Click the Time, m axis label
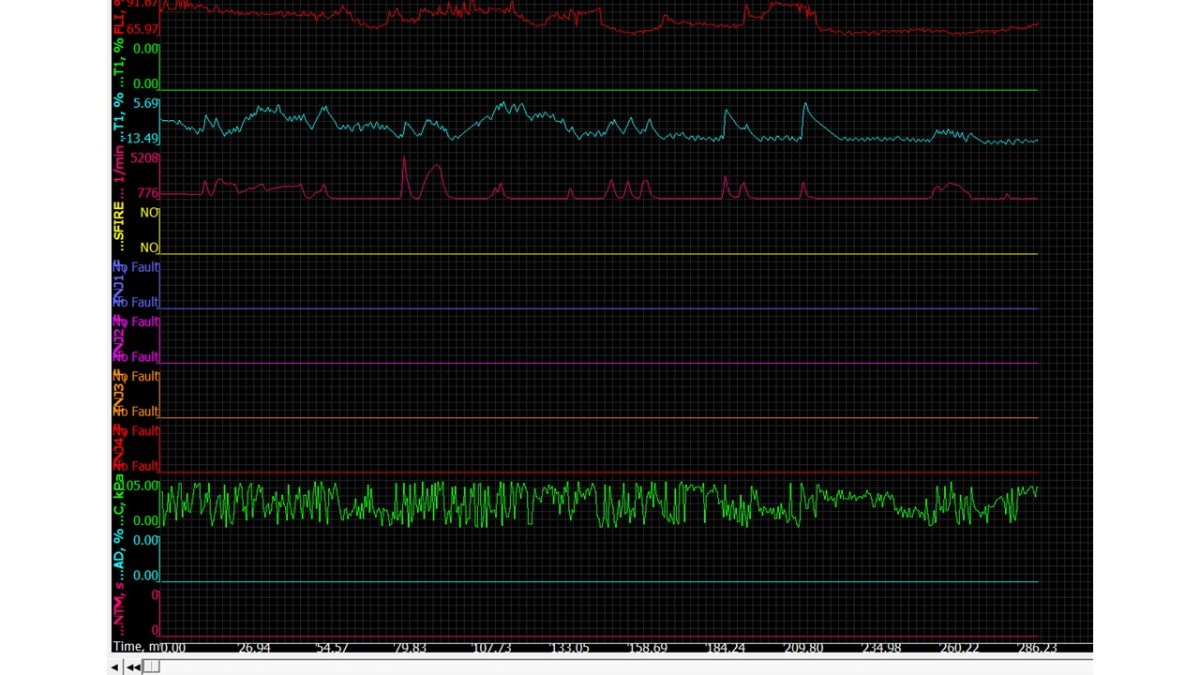 point(136,647)
